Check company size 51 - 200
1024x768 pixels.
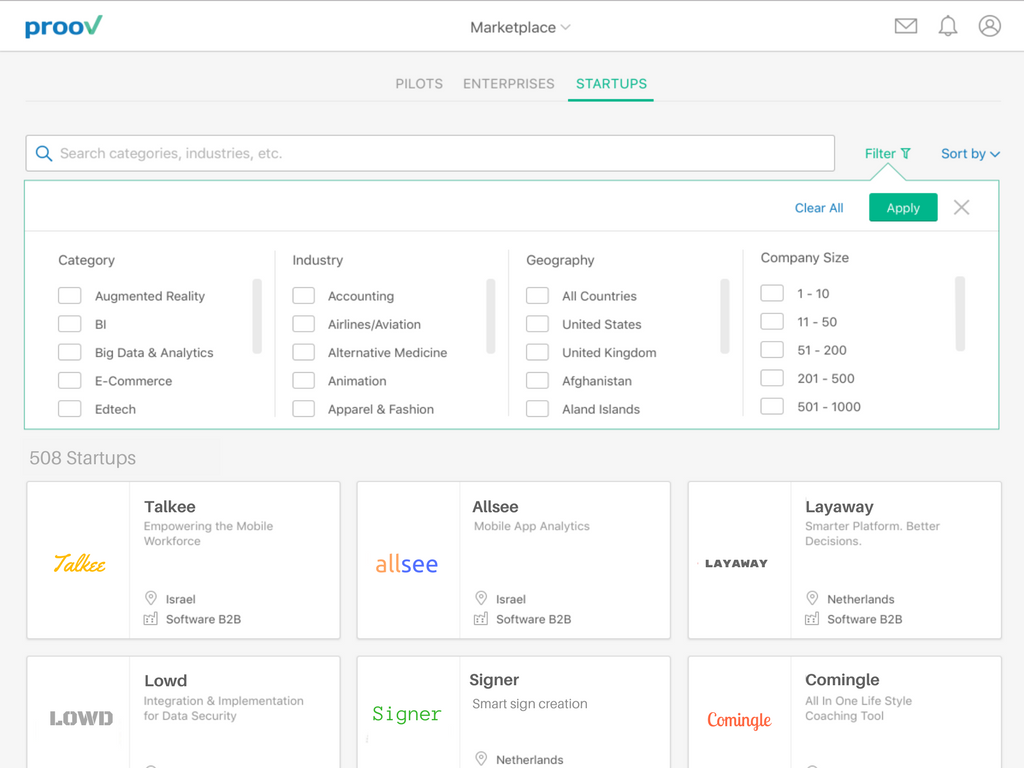click(x=772, y=350)
